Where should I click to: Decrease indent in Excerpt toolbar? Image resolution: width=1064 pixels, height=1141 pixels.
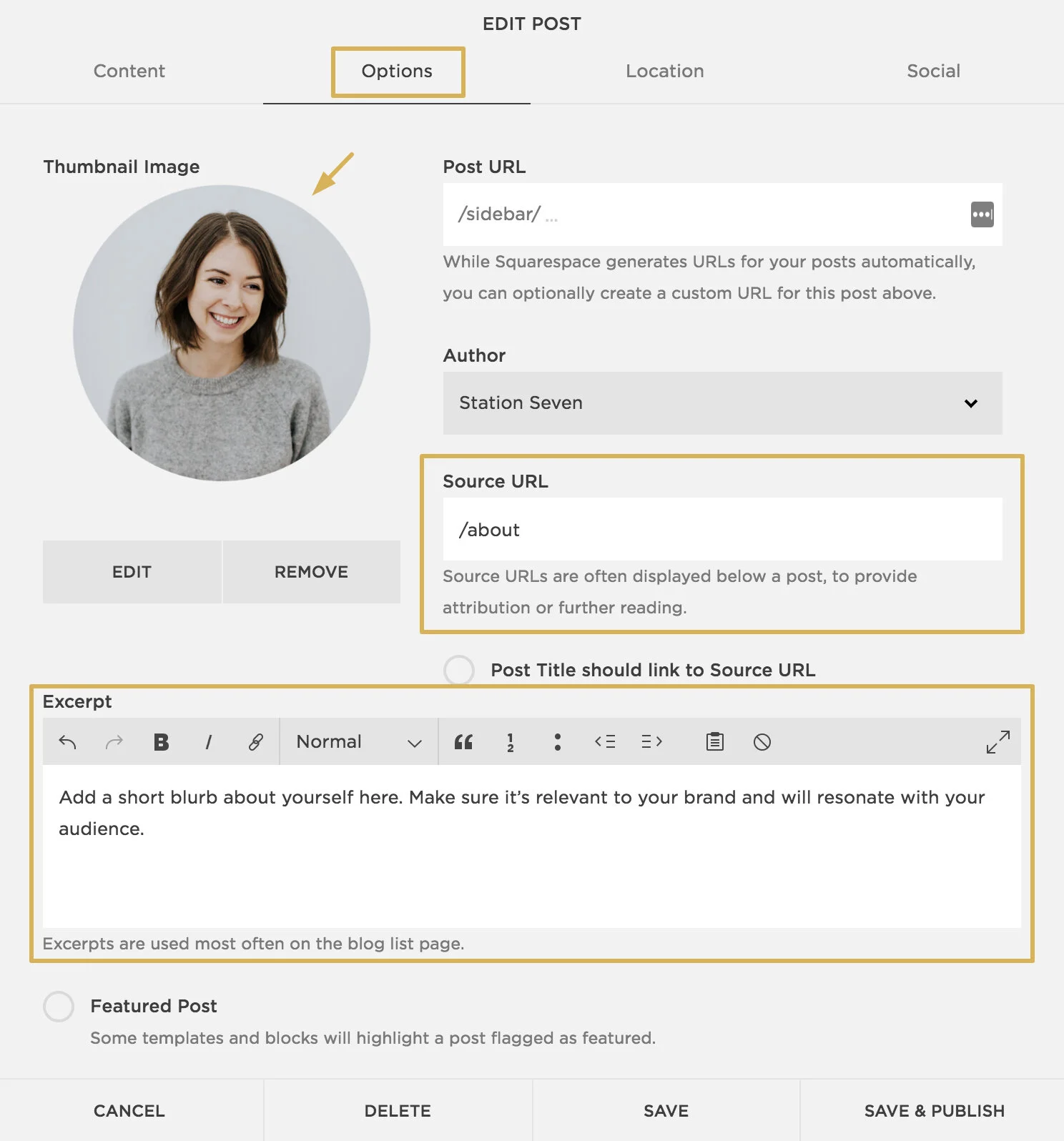(x=605, y=742)
